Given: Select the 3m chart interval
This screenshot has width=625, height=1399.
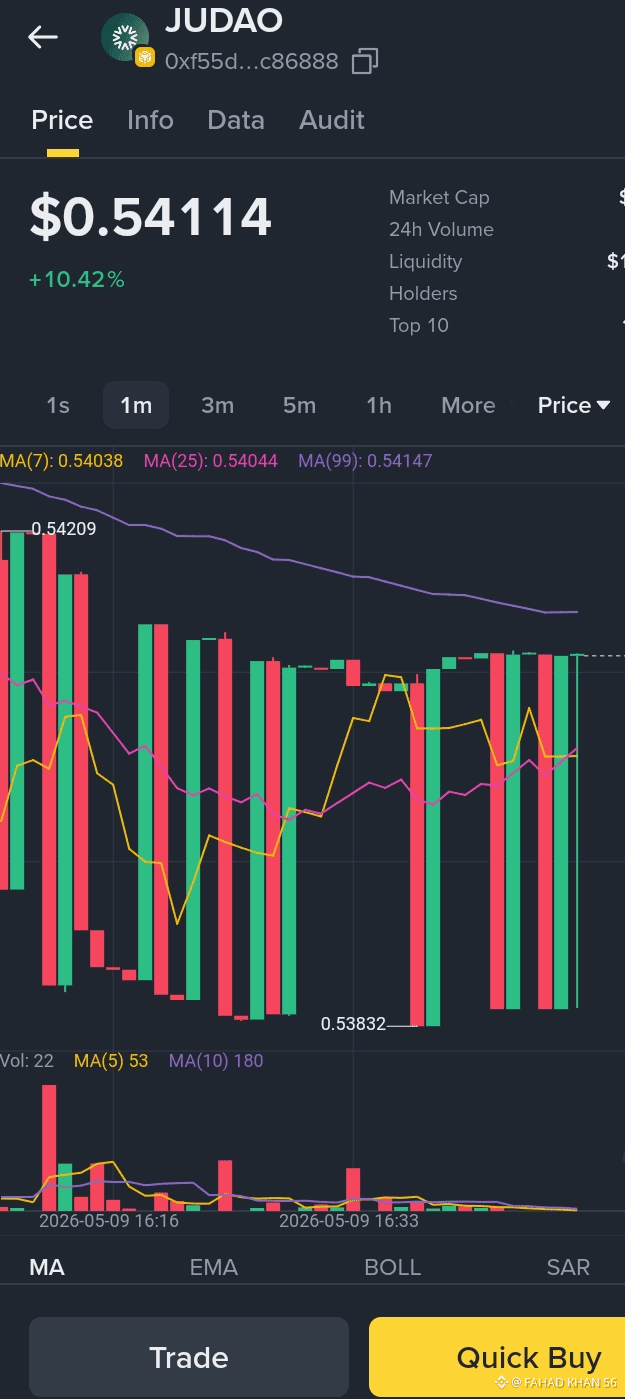Looking at the screenshot, I should point(217,405).
